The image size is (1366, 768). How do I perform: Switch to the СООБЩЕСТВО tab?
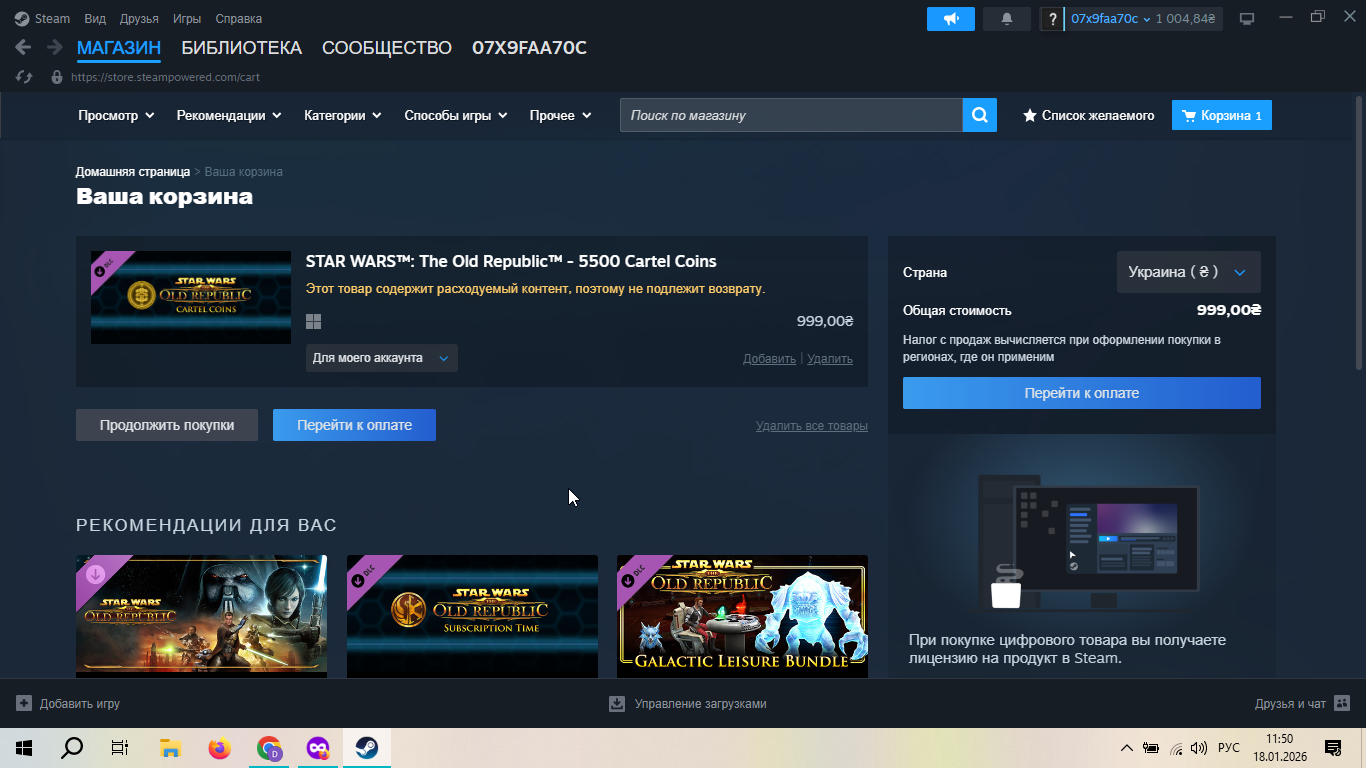[387, 48]
